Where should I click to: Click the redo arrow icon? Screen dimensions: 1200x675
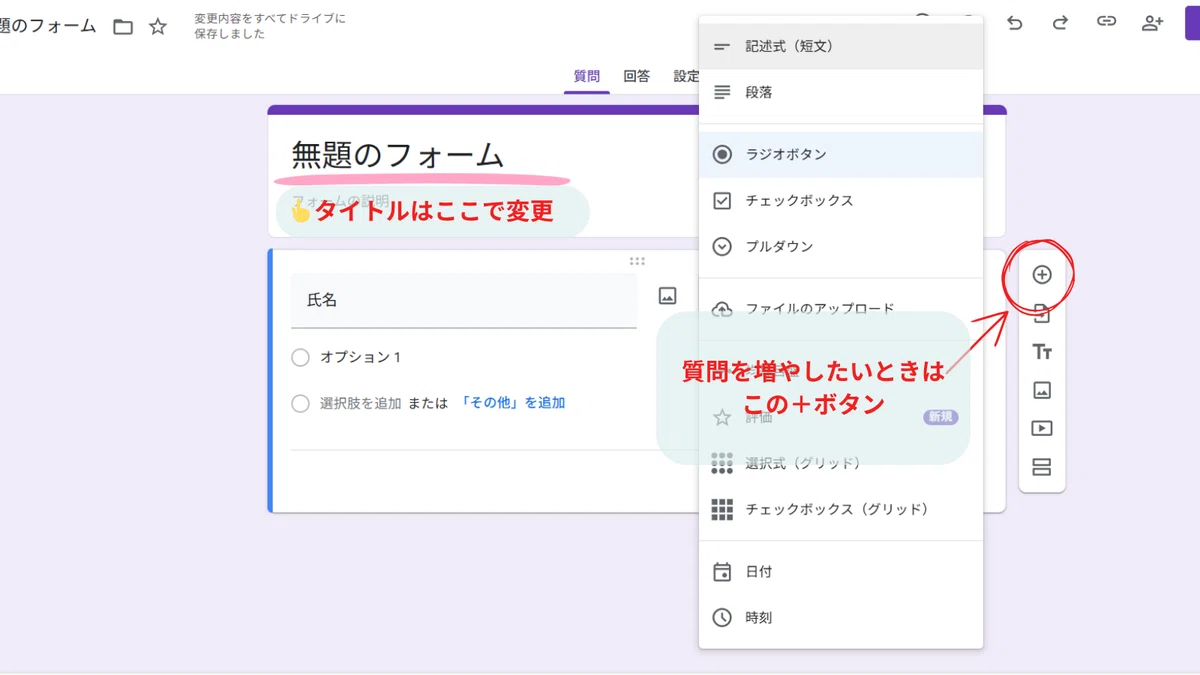tap(1060, 23)
